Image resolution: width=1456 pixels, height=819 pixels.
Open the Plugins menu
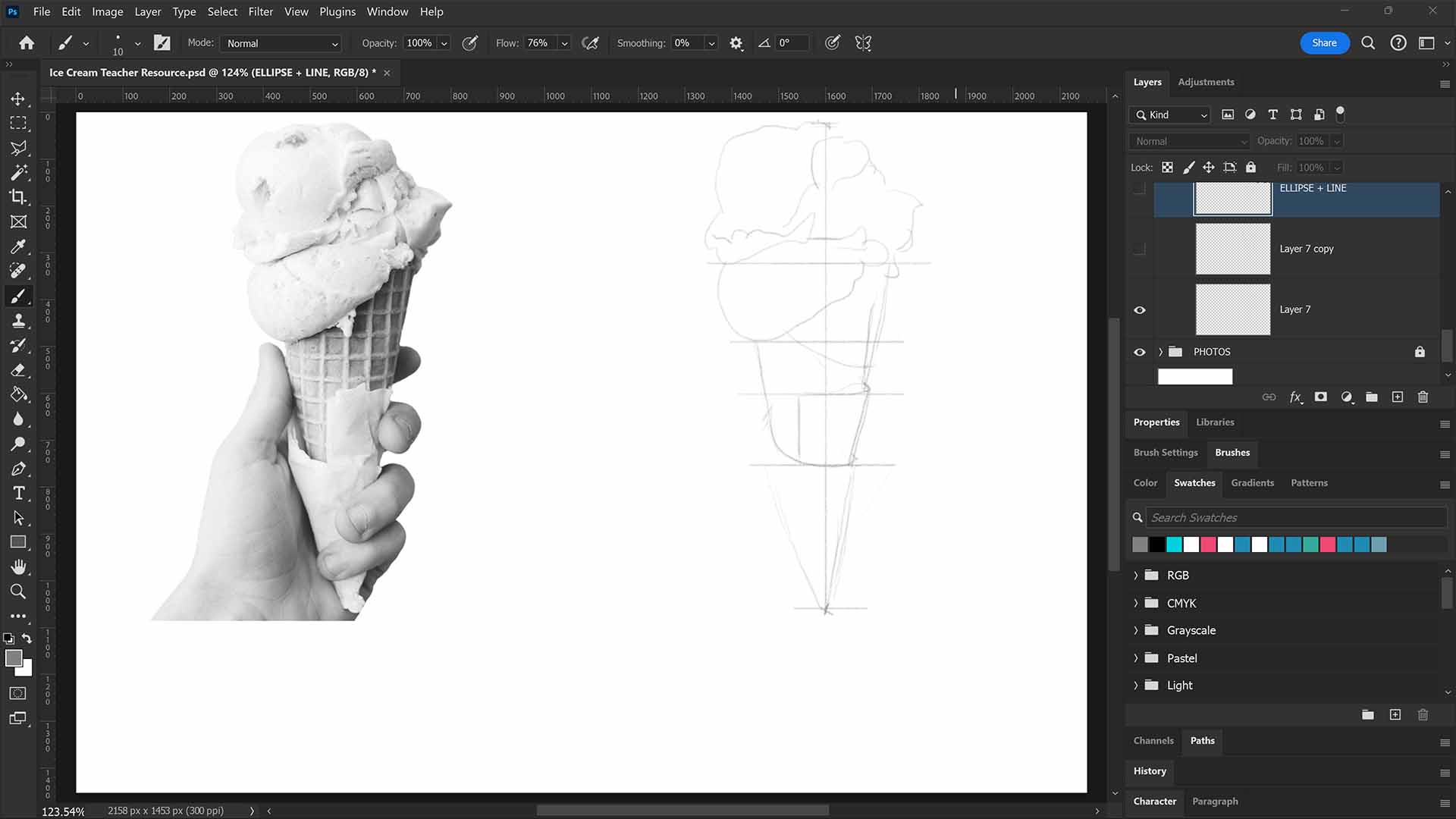[337, 11]
